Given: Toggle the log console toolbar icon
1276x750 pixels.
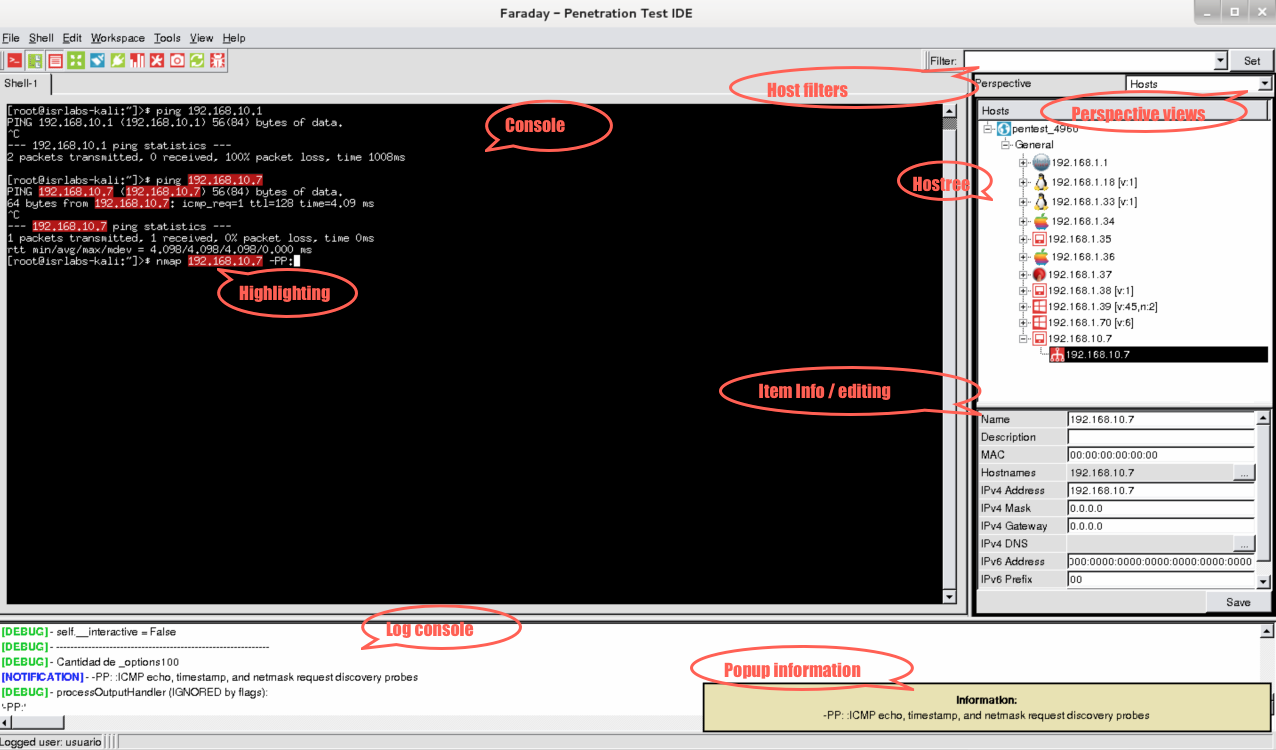Looking at the screenshot, I should (56, 60).
